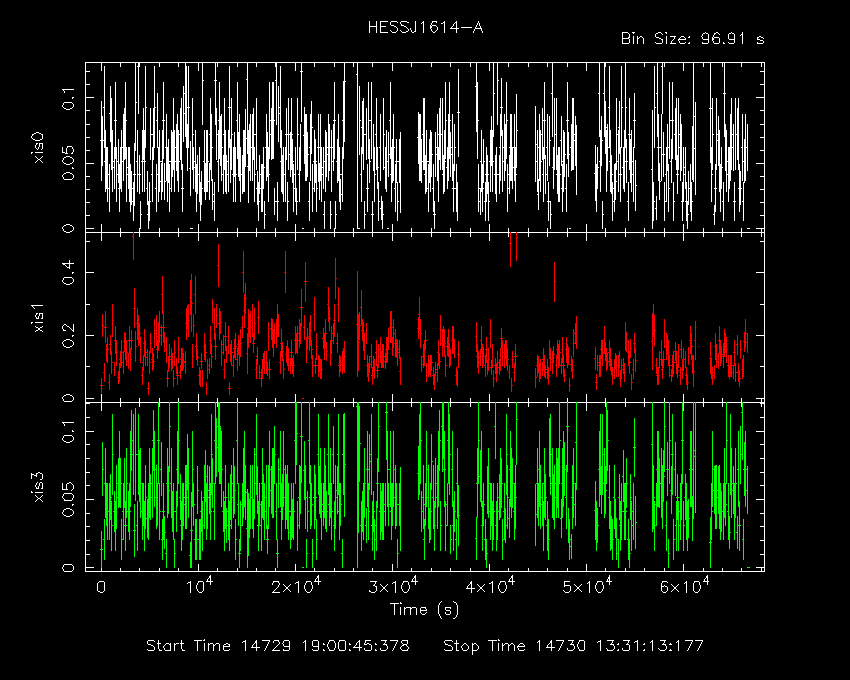Click the 0.2 tick label on xis1 axis
This screenshot has height=680, width=850.
pyautogui.click(x=68, y=336)
